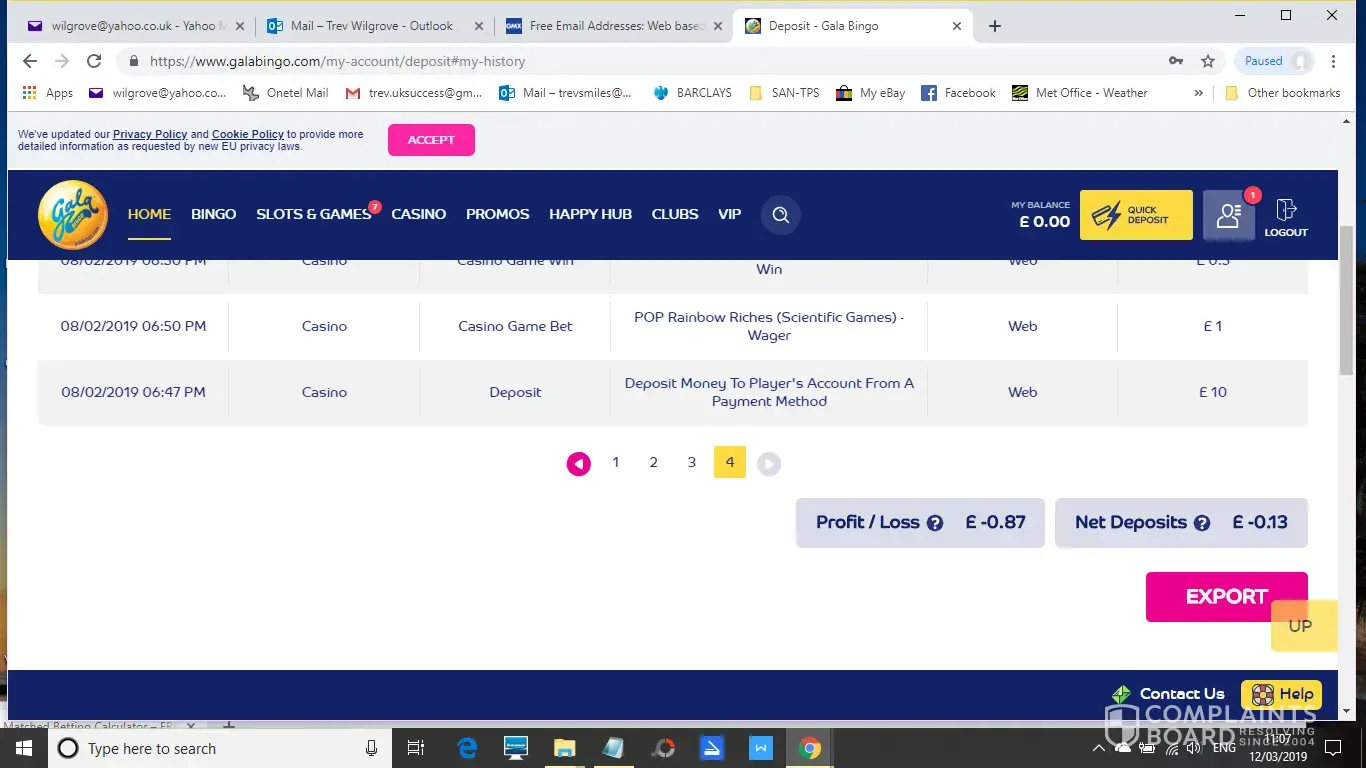Reload the page in Chrome
This screenshot has width=1366, height=768.
[94, 61]
